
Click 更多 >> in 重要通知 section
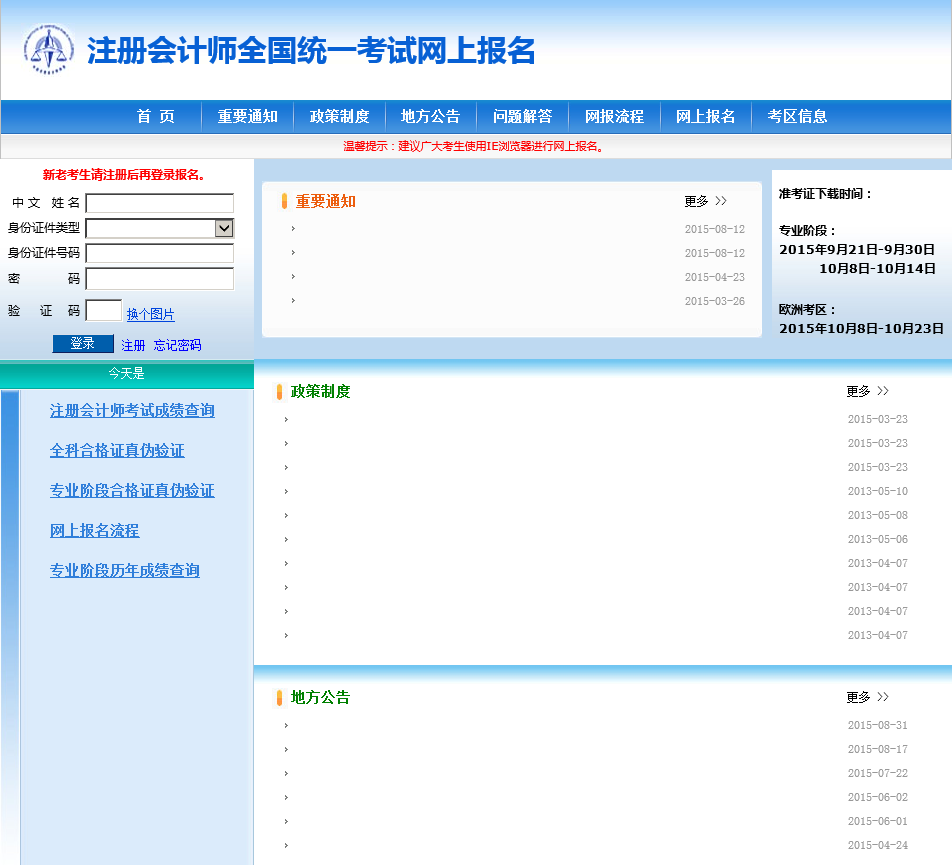705,201
